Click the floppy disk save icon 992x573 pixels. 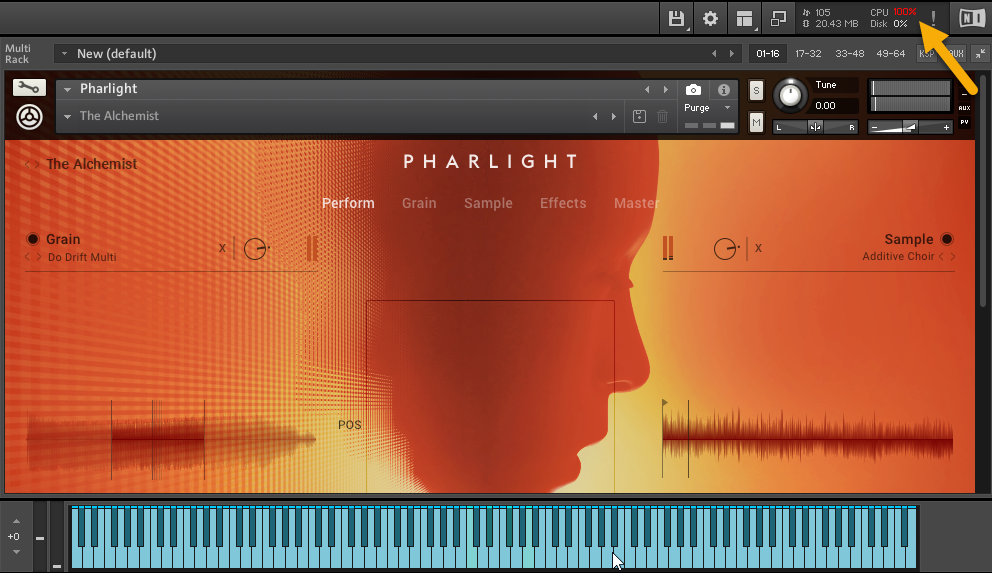pos(677,18)
